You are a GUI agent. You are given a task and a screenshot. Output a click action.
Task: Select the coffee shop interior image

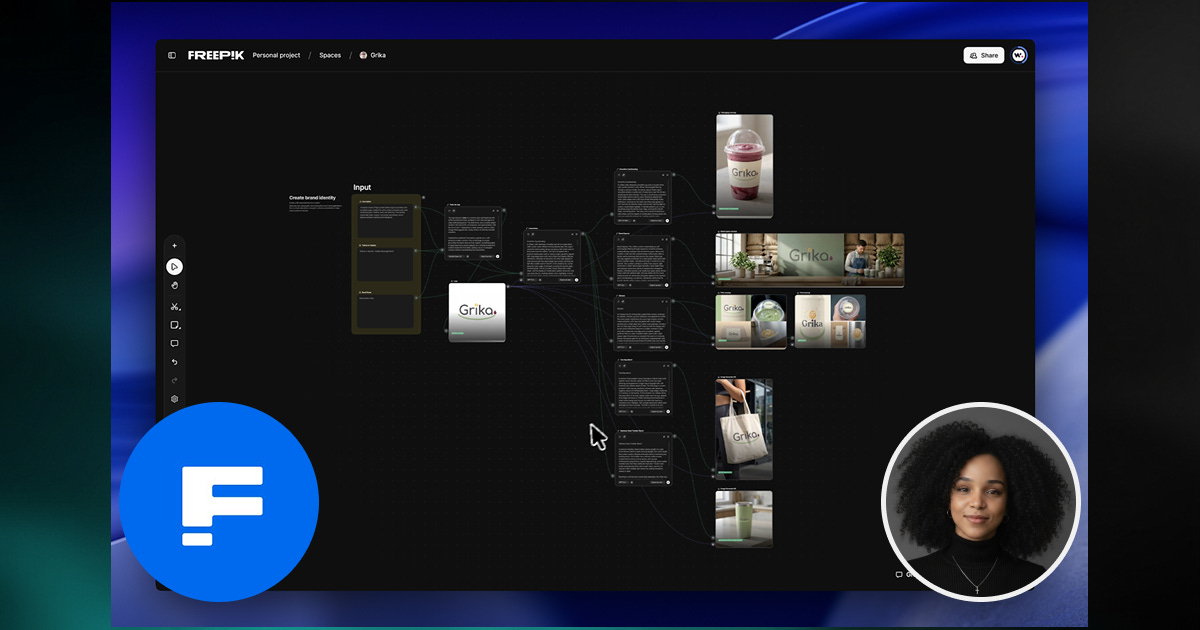pos(810,261)
